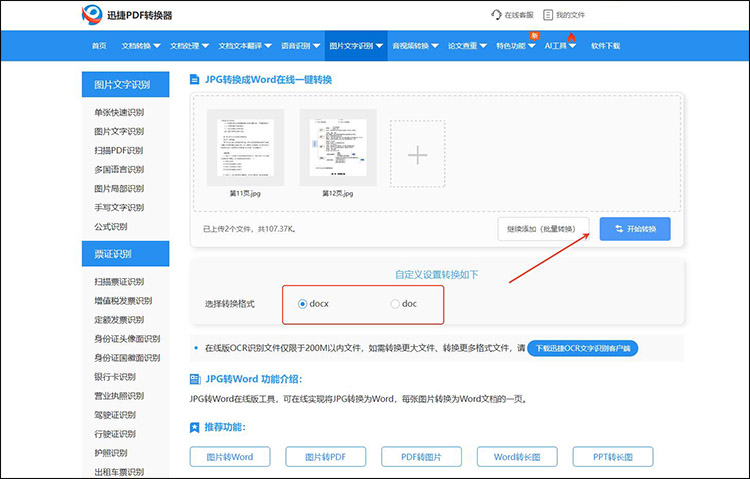The width and height of the screenshot is (750, 479).
Task: Click the icon beside JPG转Word 功能介绍
Action: (195, 379)
